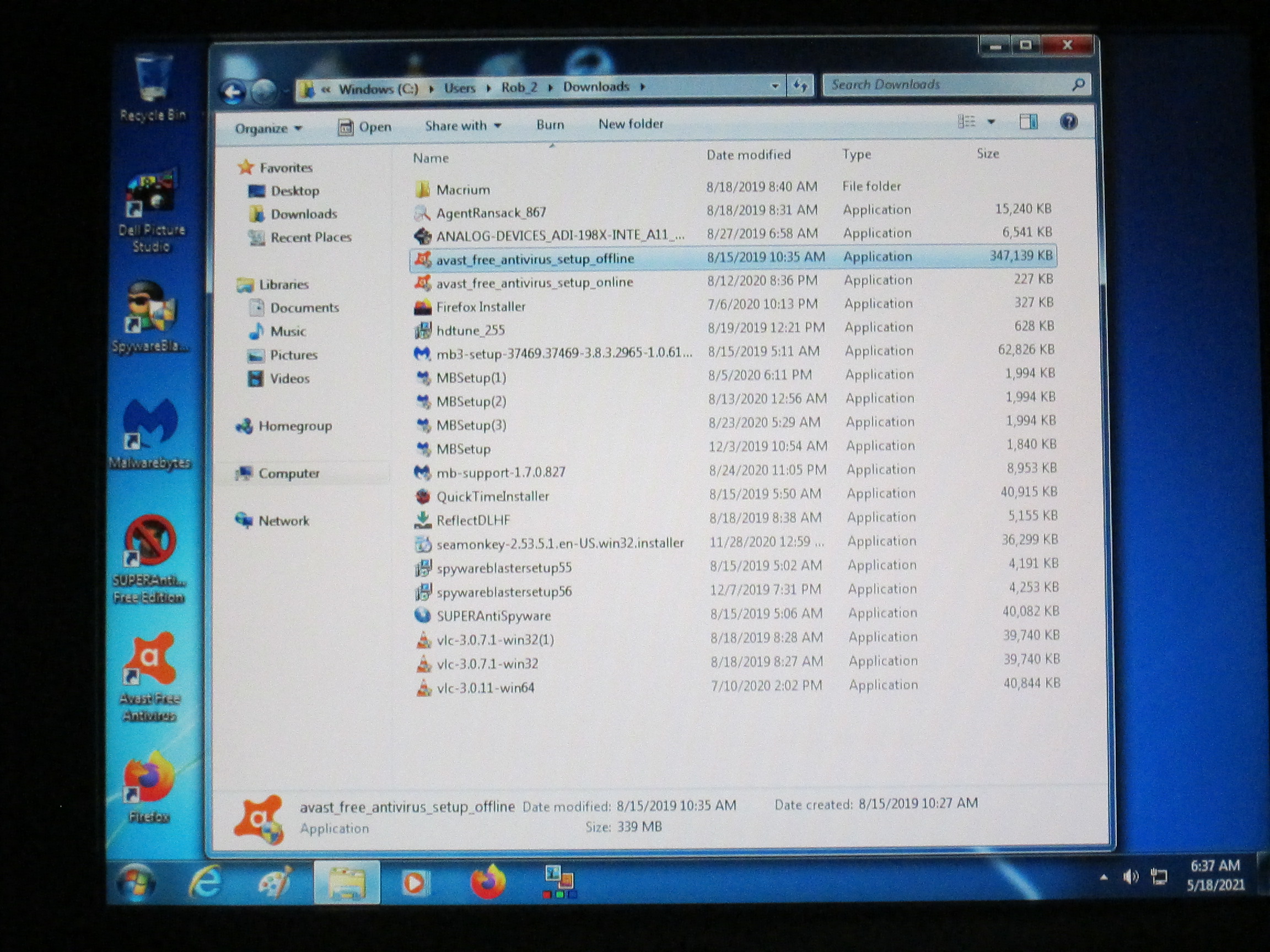Open the Organize dropdown menu
The width and height of the screenshot is (1270, 952).
pyautogui.click(x=268, y=128)
